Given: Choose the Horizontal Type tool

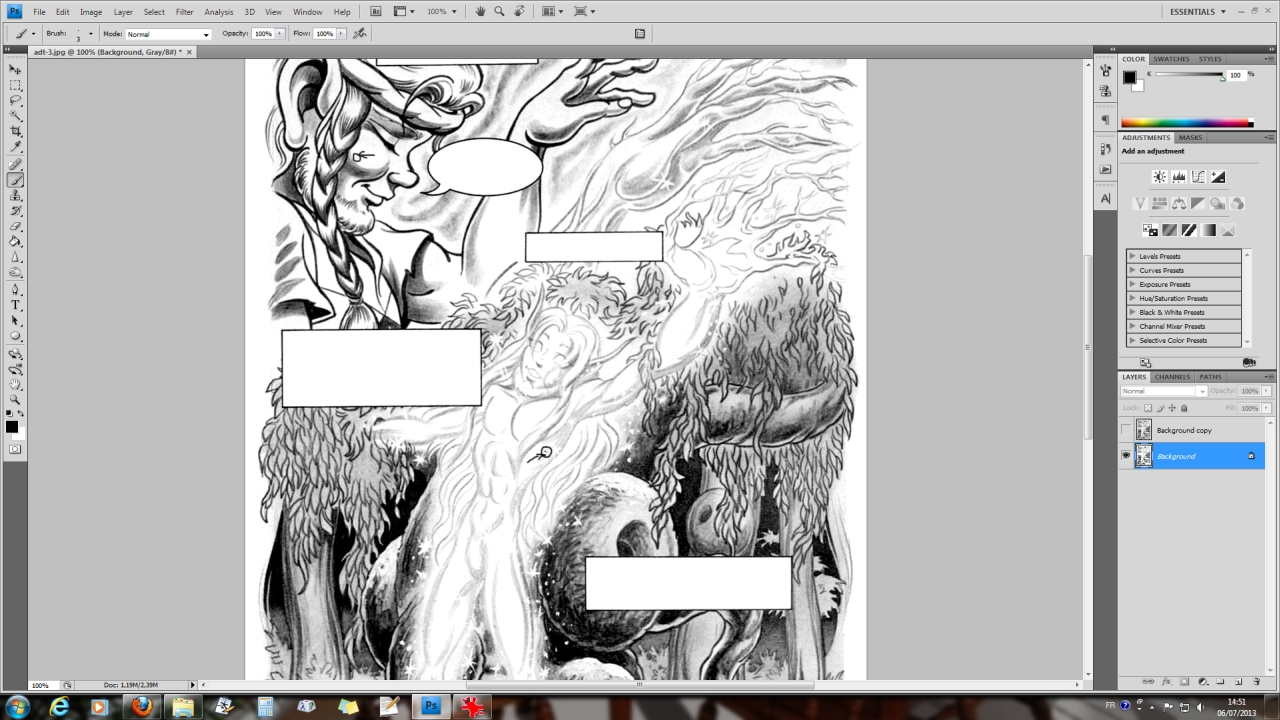Looking at the screenshot, I should point(15,305).
